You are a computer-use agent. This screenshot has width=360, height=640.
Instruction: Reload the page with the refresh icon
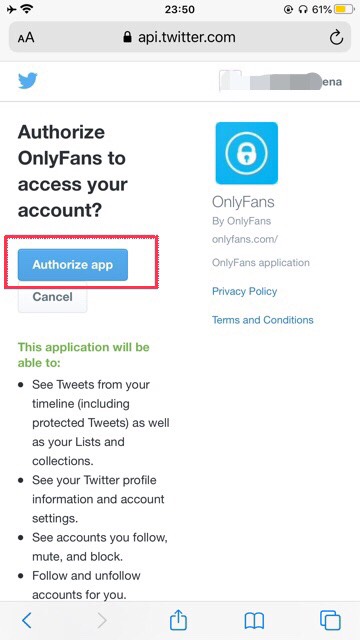336,38
